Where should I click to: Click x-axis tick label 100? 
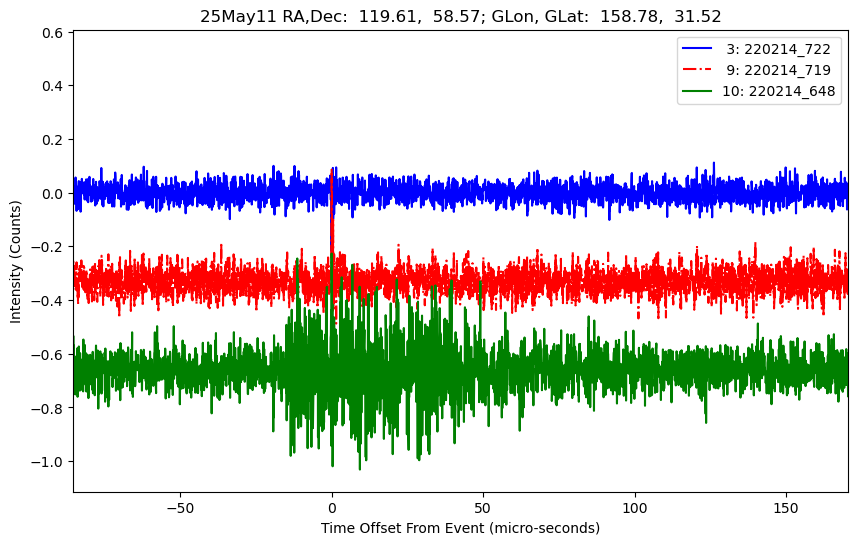coord(635,508)
